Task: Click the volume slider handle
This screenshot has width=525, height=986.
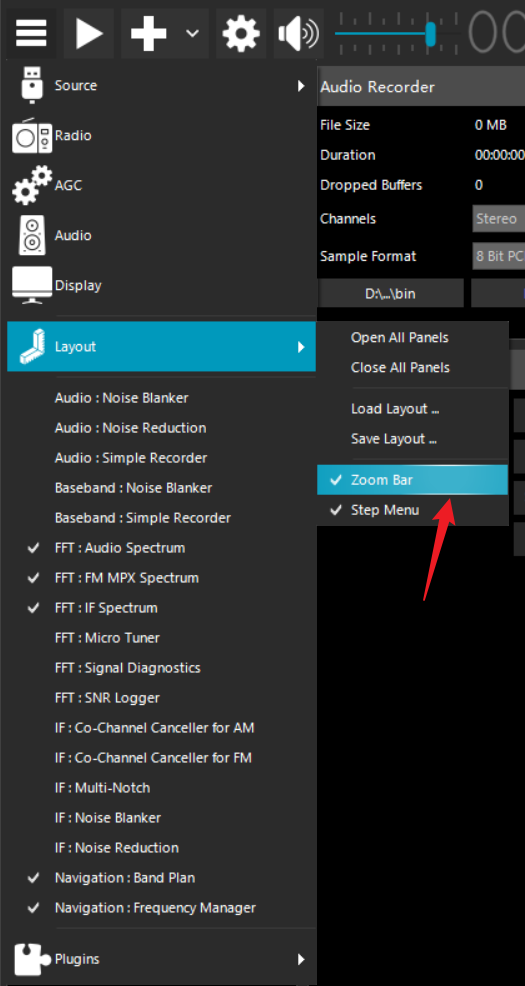Action: click(x=431, y=34)
